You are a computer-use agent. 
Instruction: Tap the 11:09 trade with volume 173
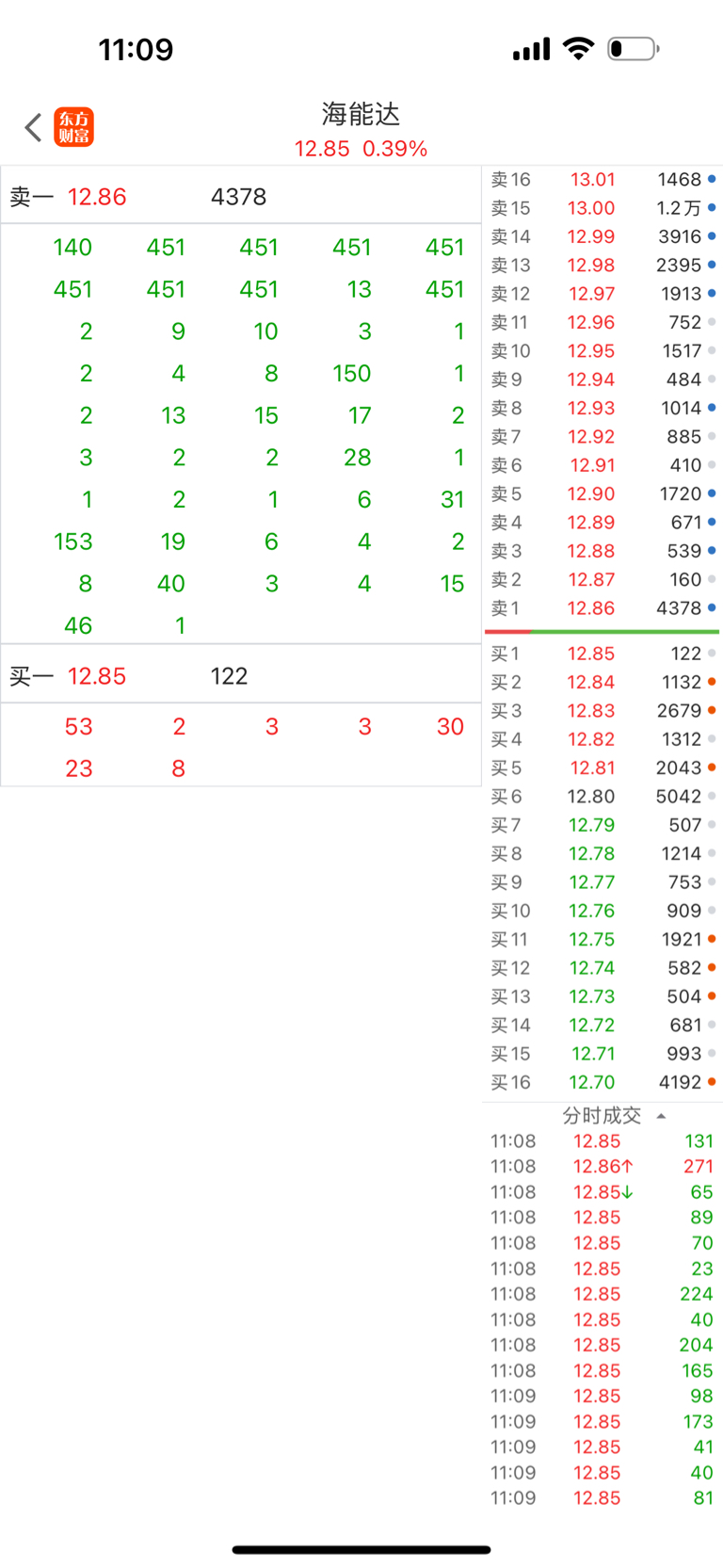coord(602,1422)
